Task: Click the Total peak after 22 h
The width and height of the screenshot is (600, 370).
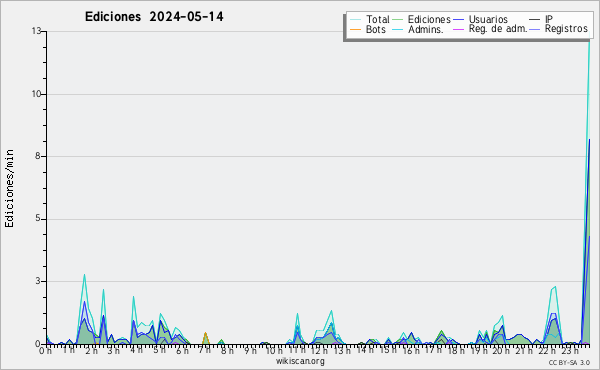Action: click(555, 287)
